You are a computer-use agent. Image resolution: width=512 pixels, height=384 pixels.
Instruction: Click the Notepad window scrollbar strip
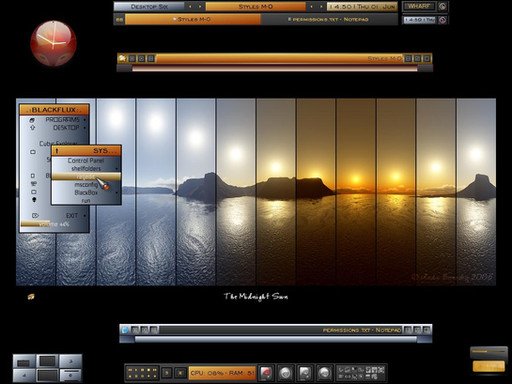pos(275,339)
